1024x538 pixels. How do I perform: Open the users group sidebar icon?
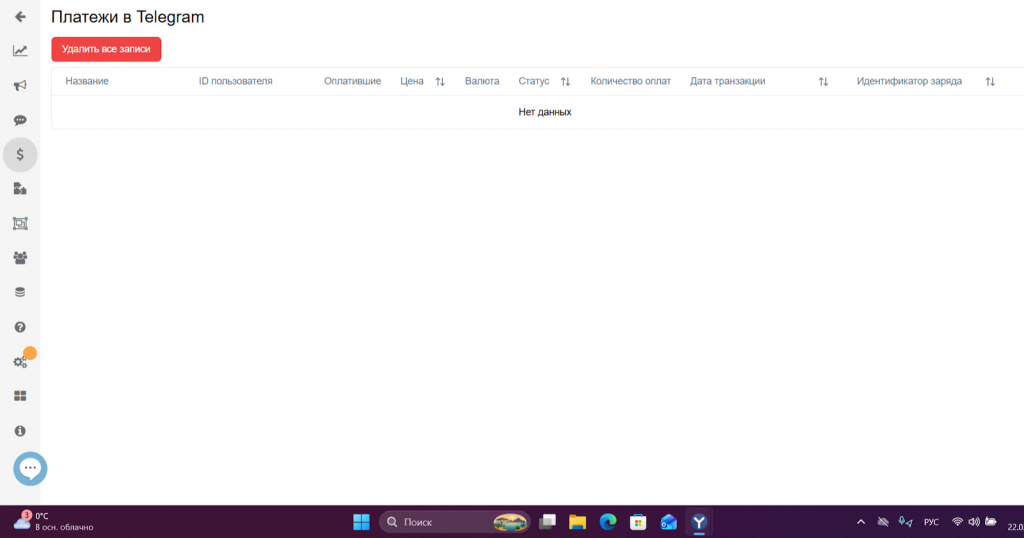click(x=20, y=258)
